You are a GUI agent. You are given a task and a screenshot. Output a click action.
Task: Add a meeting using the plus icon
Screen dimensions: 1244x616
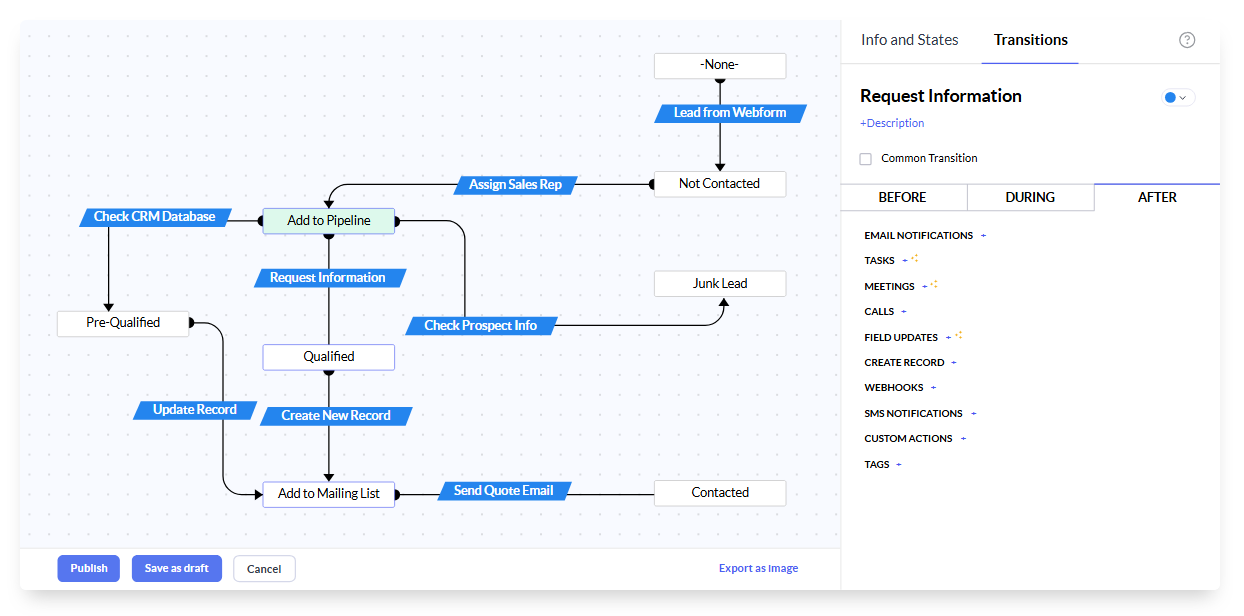pyautogui.click(x=925, y=287)
